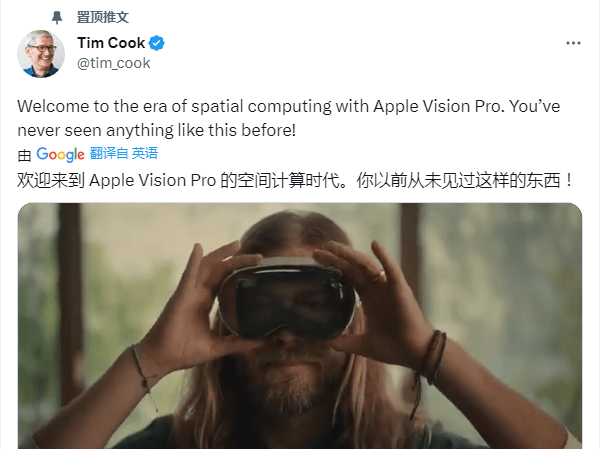Image resolution: width=600 pixels, height=449 pixels.
Task: Click "Apple Vision Pro" in the Chinese translation
Action: 152,180
